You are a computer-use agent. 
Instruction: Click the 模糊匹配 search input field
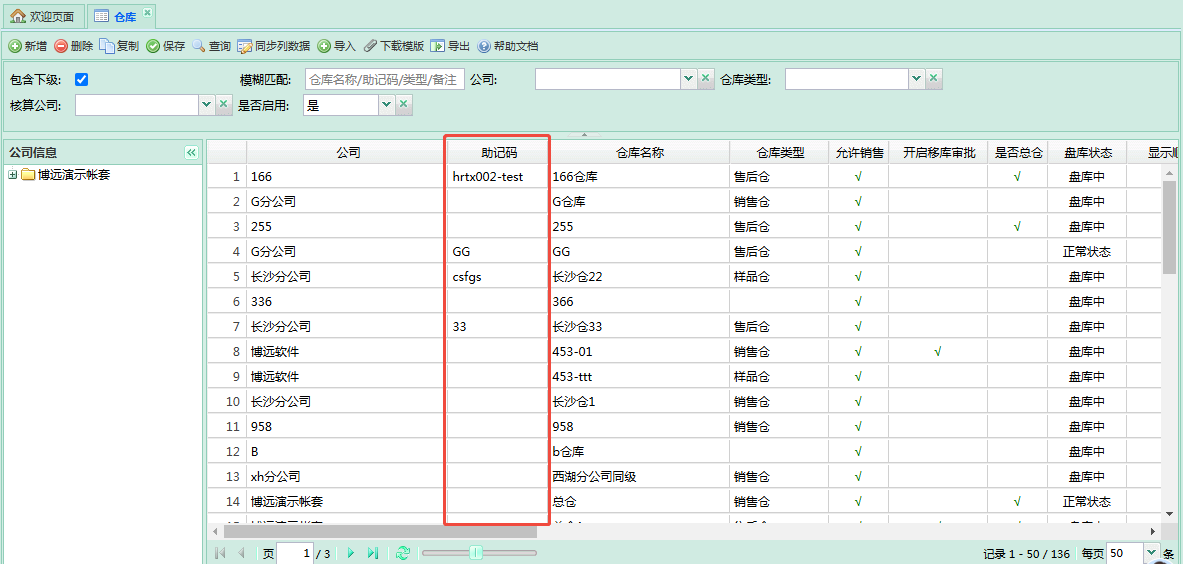point(383,80)
